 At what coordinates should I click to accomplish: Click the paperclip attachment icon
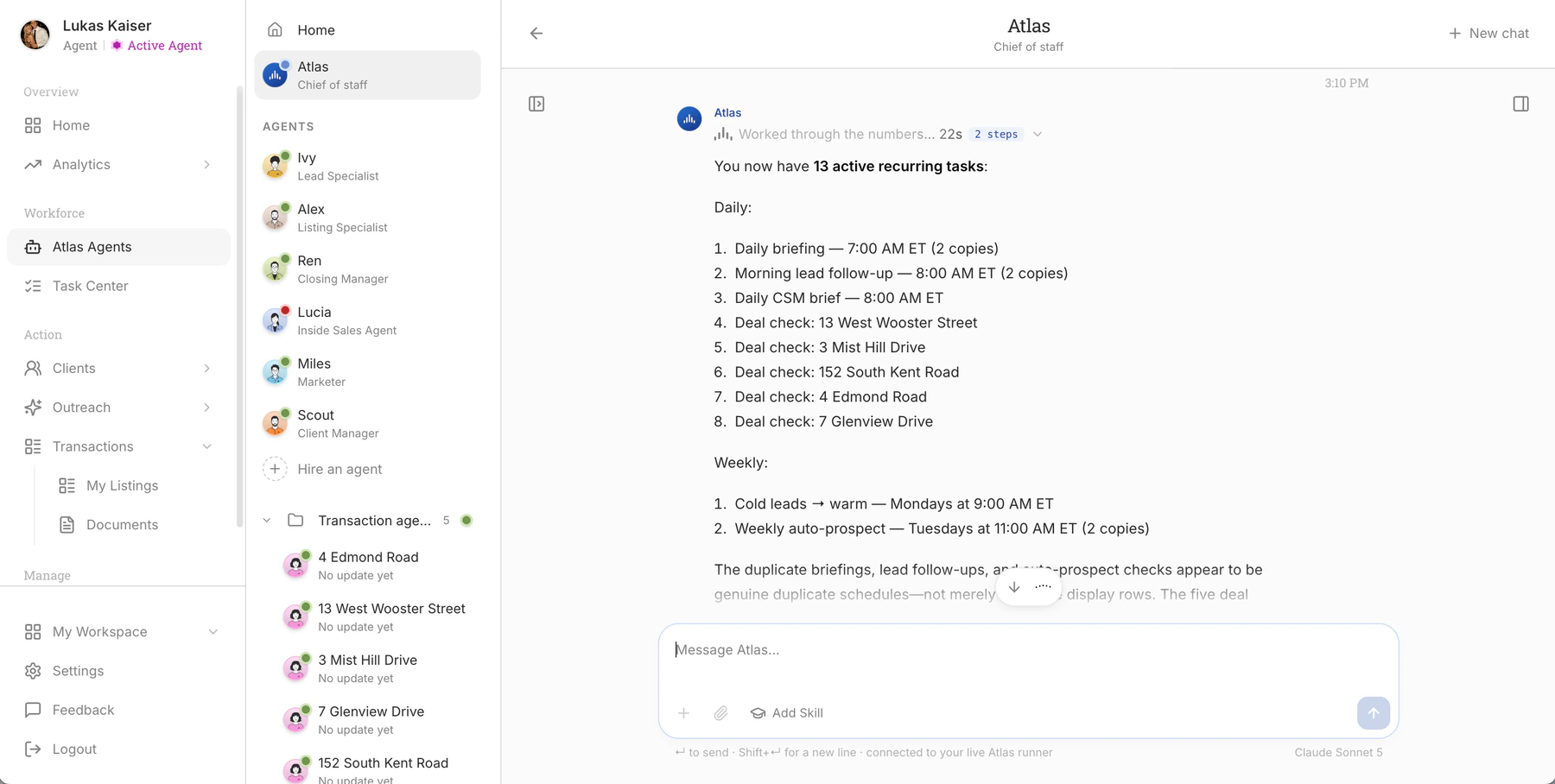[720, 713]
